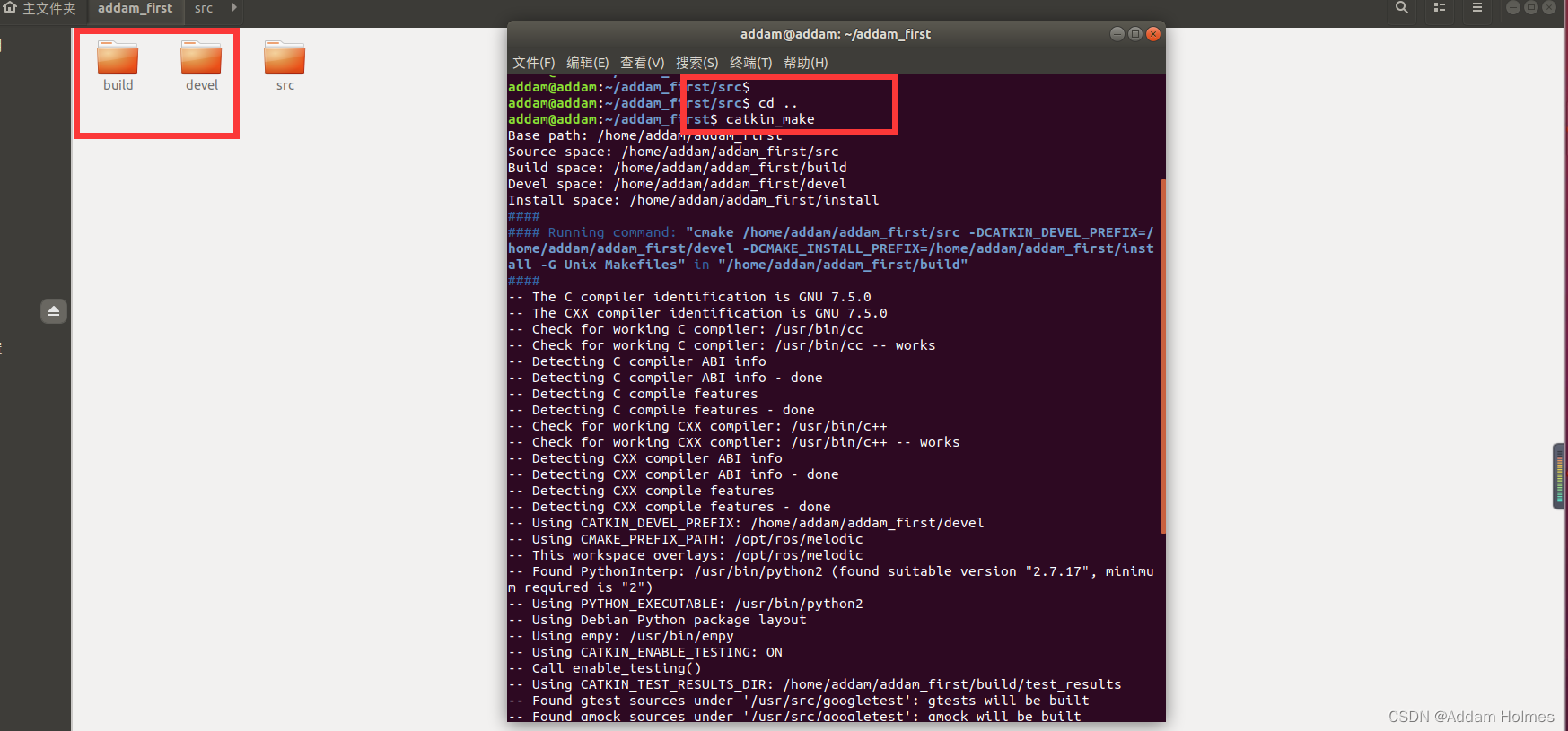
Task: Select addam_first in the path bar
Action: tap(136, 9)
